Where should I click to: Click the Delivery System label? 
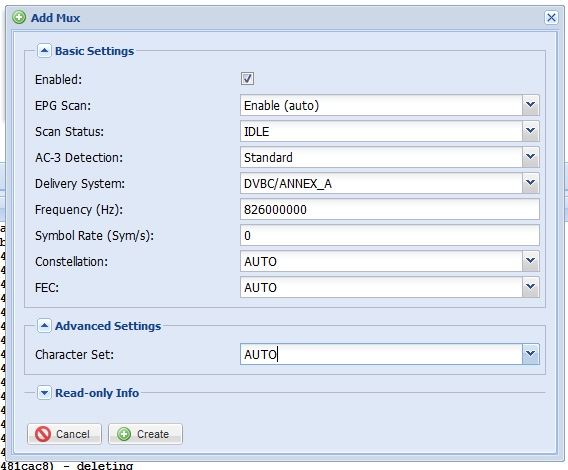pos(80,183)
